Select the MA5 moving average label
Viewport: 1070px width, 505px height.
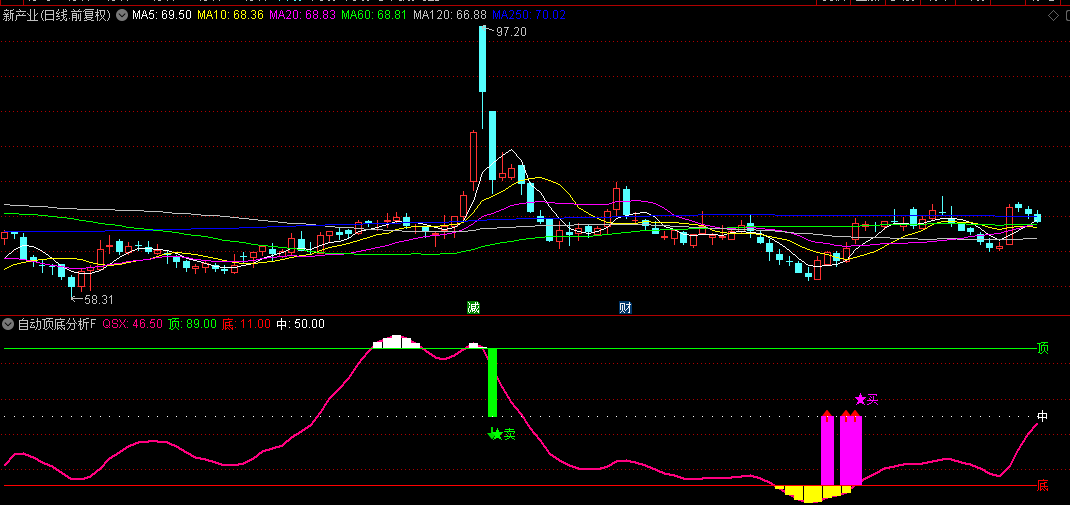coord(162,15)
